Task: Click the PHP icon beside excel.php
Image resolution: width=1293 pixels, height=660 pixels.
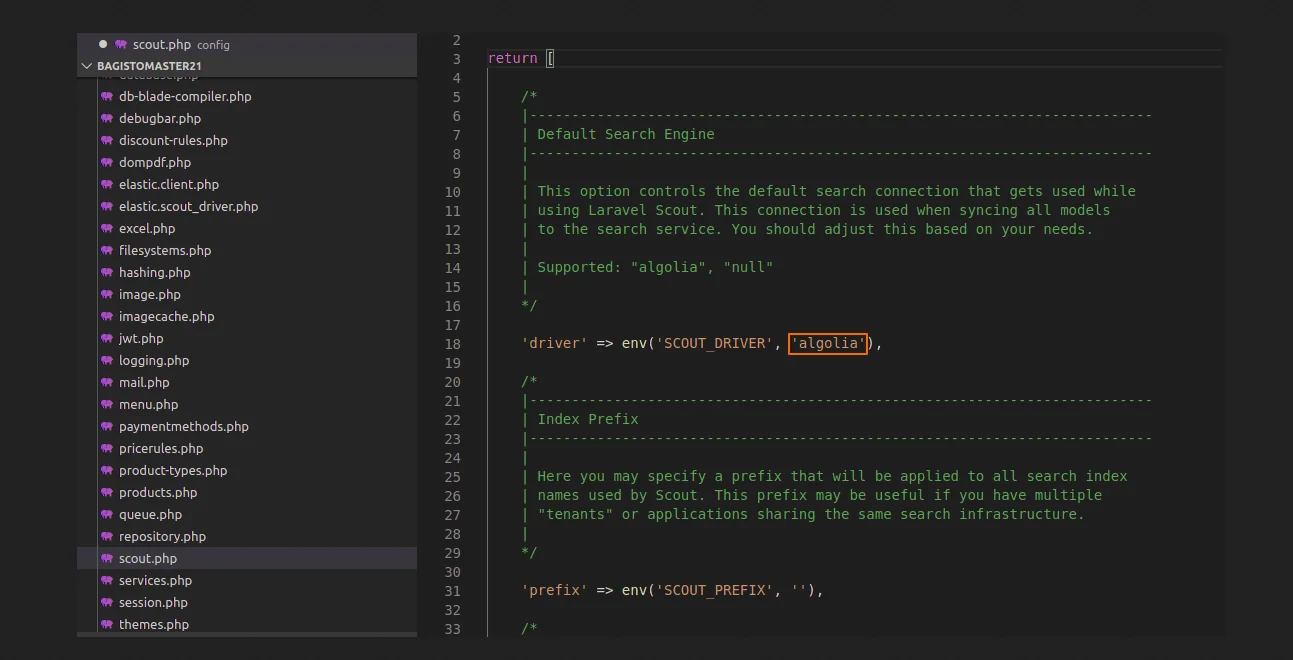Action: click(107, 228)
